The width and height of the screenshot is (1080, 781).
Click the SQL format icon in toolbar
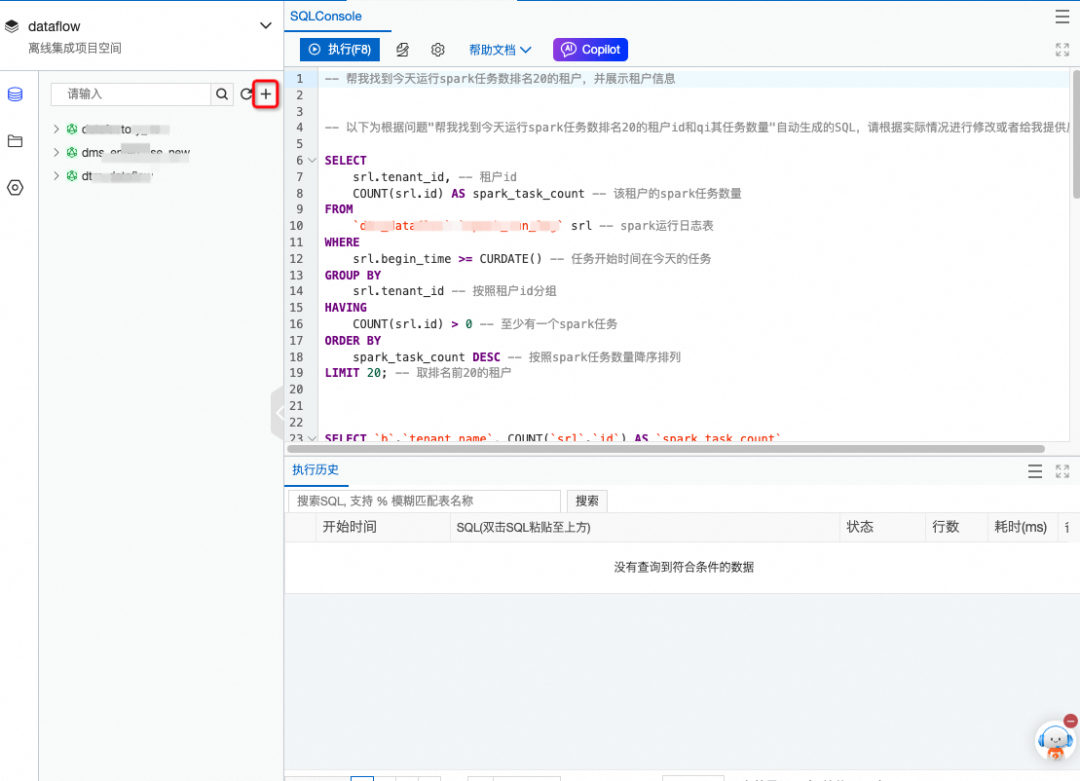pos(402,50)
